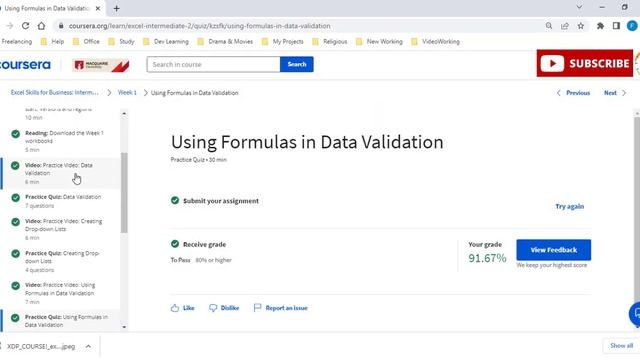Open the Study bookmarks folder
The width and height of the screenshot is (640, 360).
[121, 42]
